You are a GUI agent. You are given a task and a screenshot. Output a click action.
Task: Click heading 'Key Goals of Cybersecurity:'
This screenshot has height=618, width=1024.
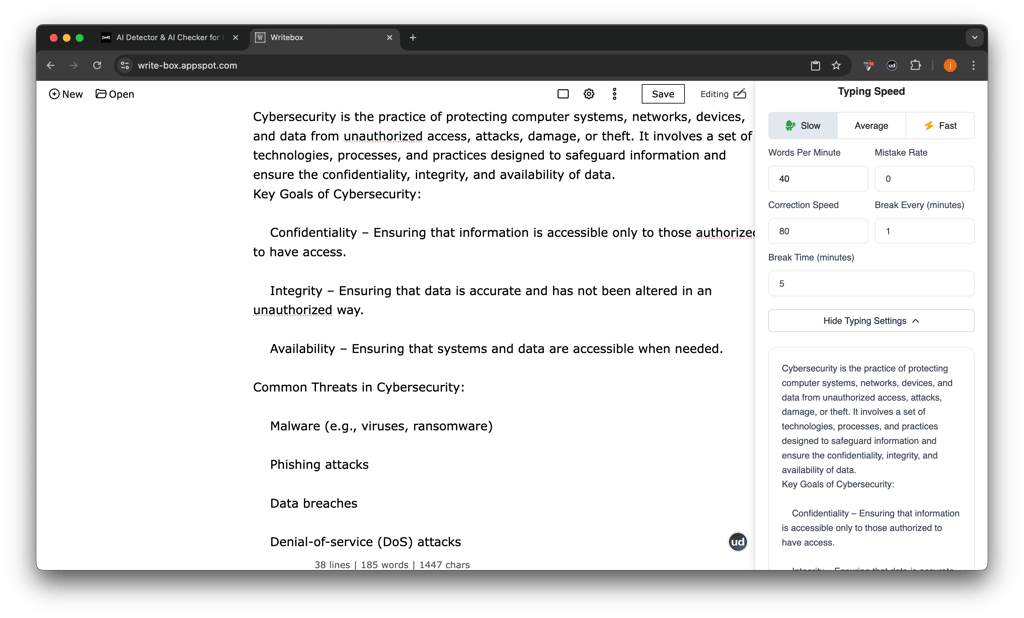337,194
